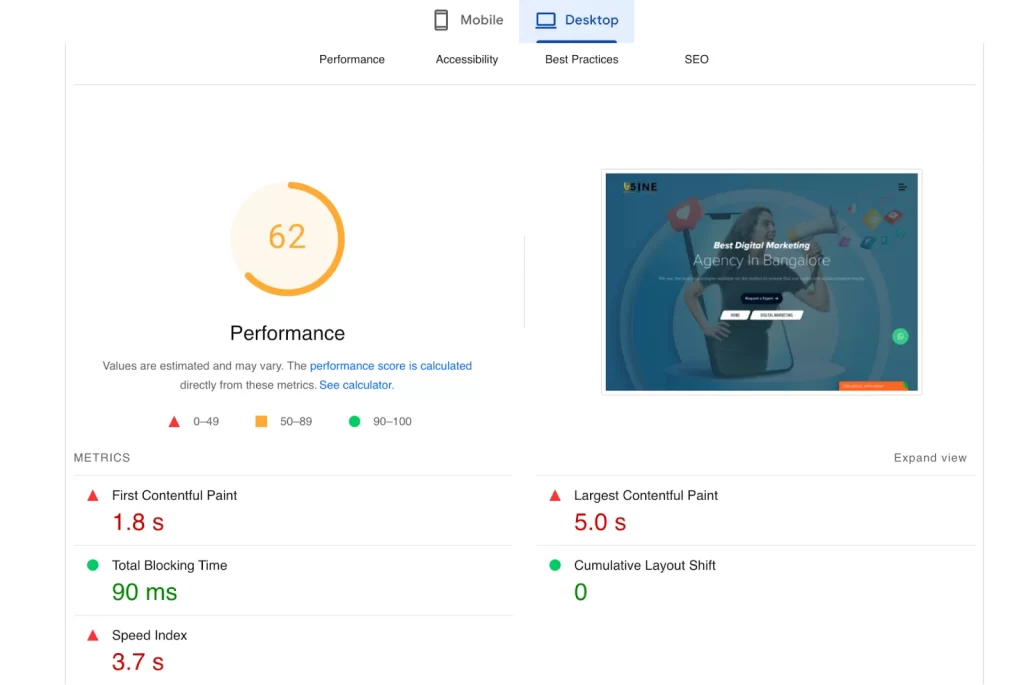Click the Desktop monitor icon

(545, 19)
